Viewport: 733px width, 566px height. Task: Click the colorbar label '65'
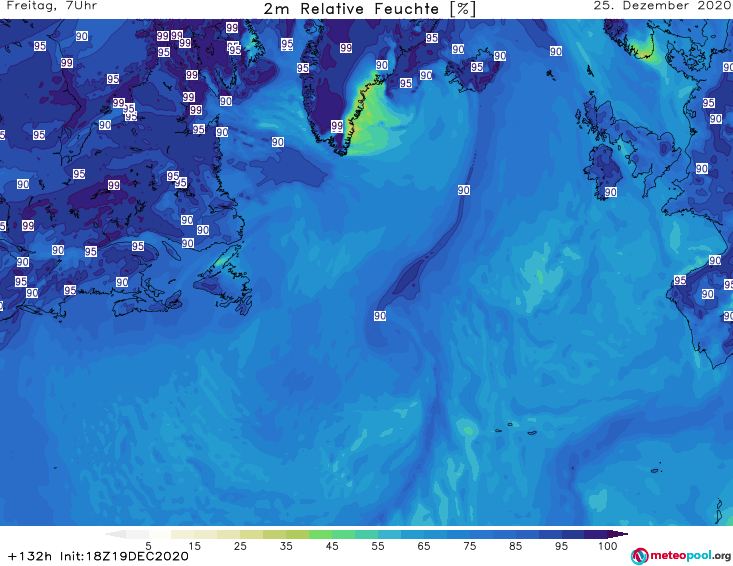pos(424,546)
